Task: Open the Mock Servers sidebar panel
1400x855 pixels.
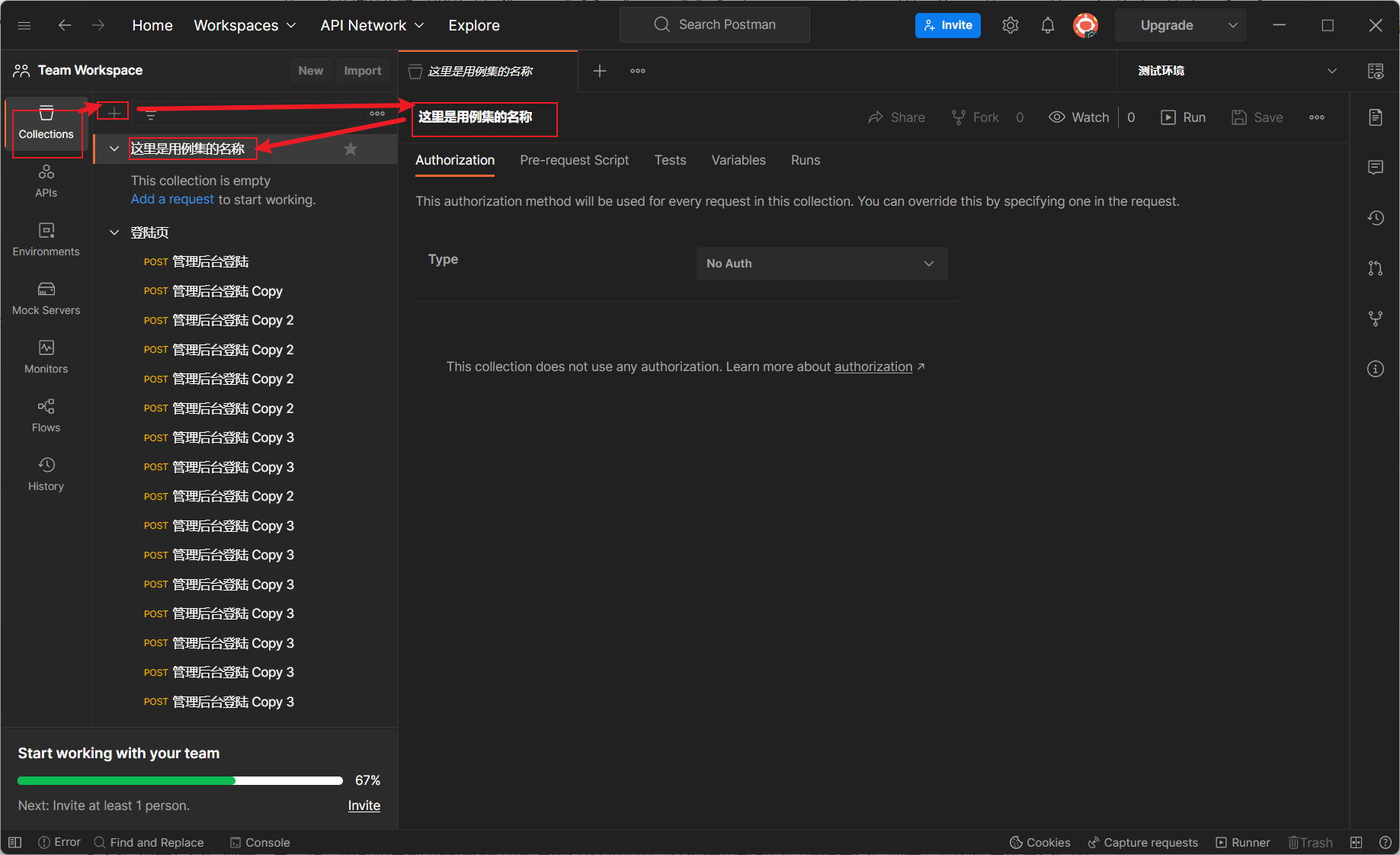Action: point(46,298)
